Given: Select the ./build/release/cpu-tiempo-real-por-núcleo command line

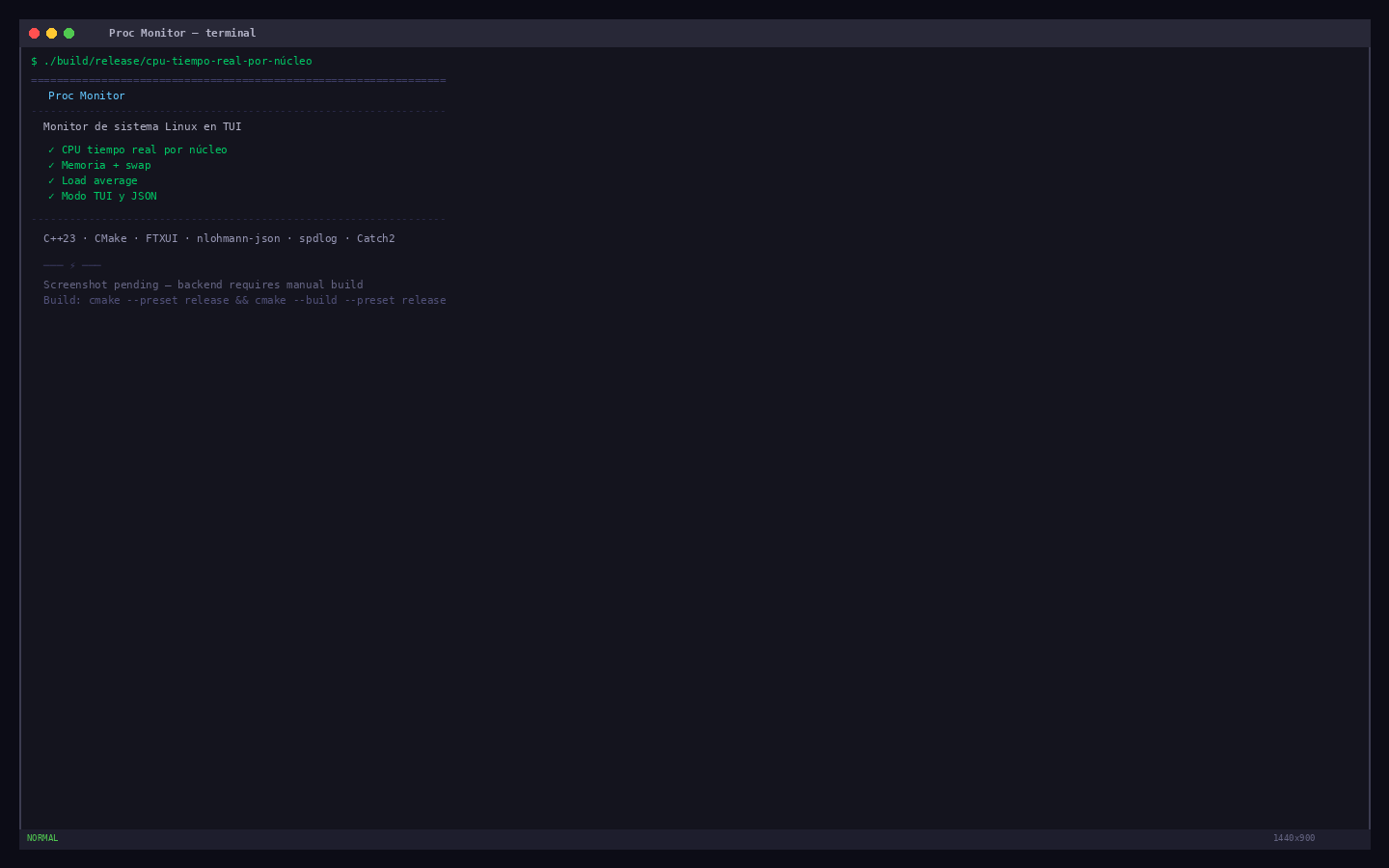Looking at the screenshot, I should 172,61.
